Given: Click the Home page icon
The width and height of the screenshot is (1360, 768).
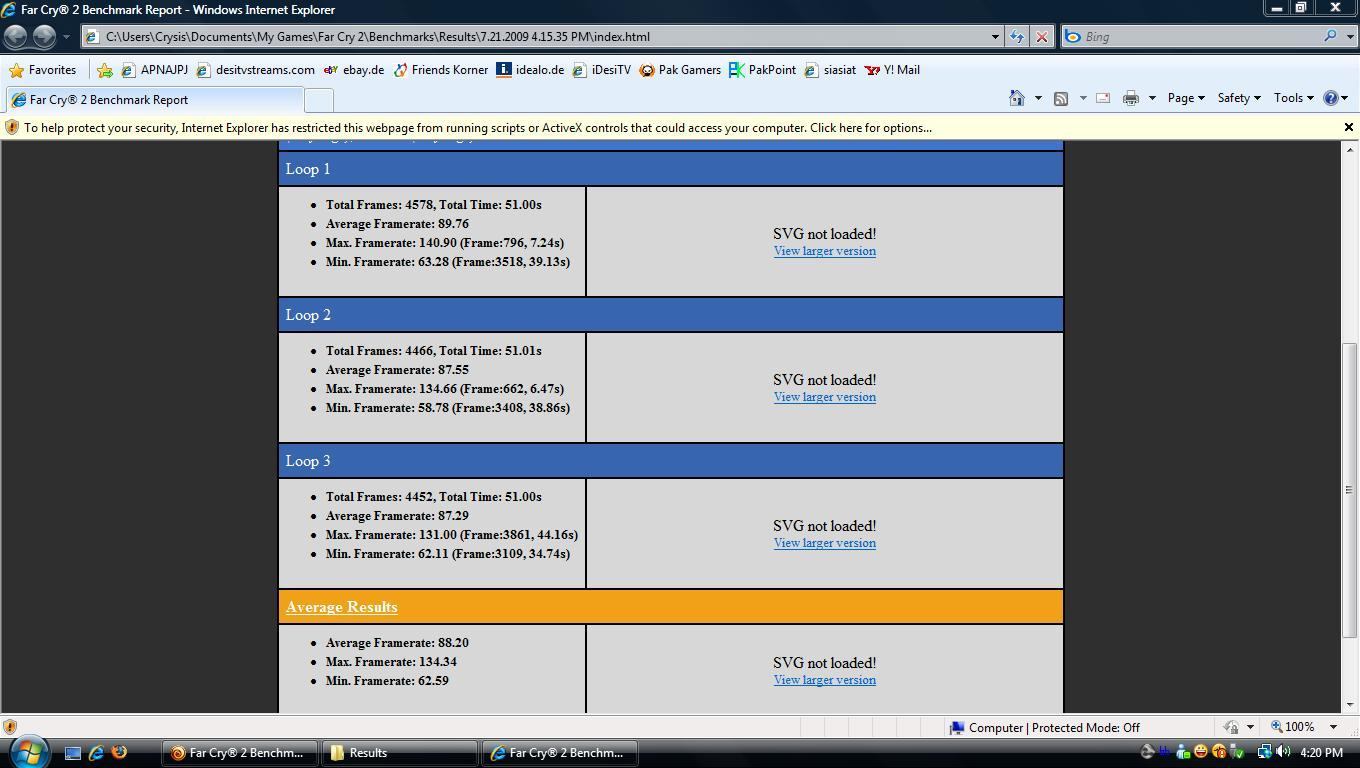Looking at the screenshot, I should pos(1017,98).
